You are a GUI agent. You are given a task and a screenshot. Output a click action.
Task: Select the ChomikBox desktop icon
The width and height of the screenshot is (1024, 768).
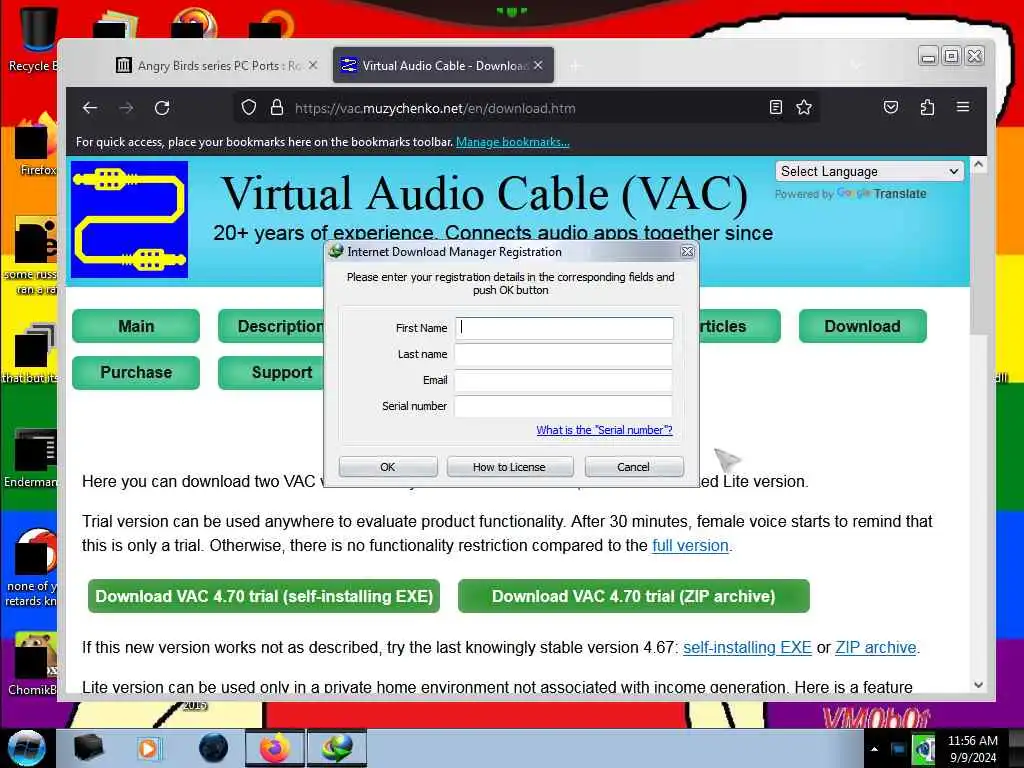point(33,663)
